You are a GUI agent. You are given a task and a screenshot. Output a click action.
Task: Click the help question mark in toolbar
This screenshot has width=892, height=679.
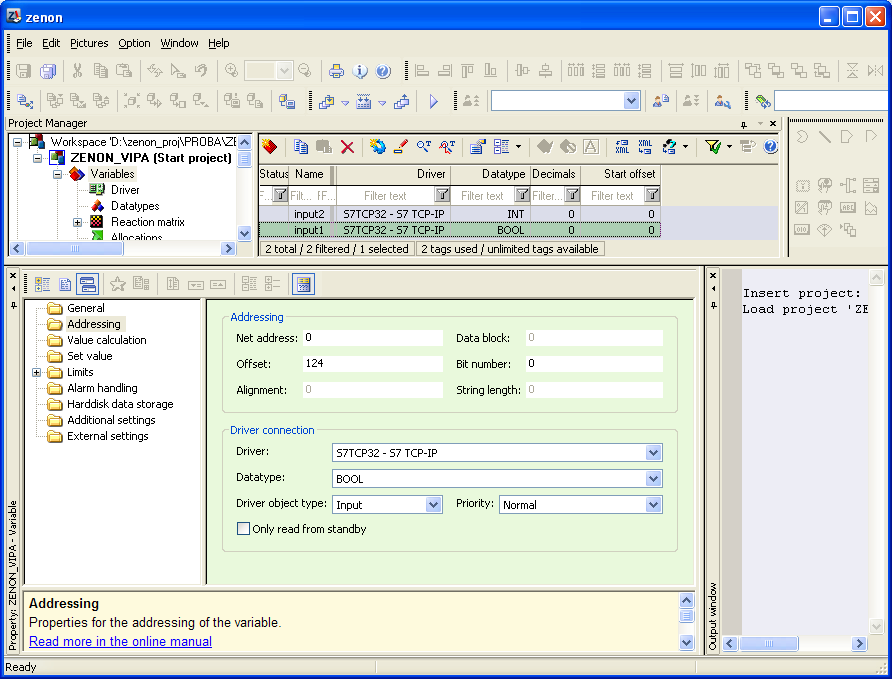point(383,71)
